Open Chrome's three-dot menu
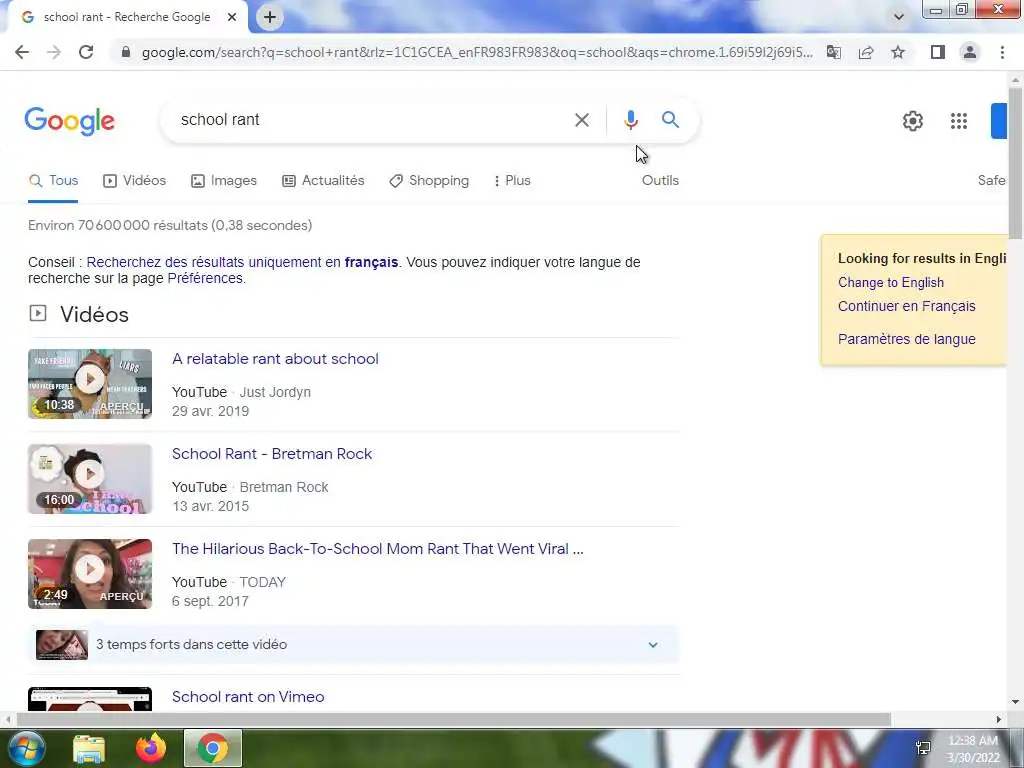The width and height of the screenshot is (1024, 768). click(x=1002, y=52)
